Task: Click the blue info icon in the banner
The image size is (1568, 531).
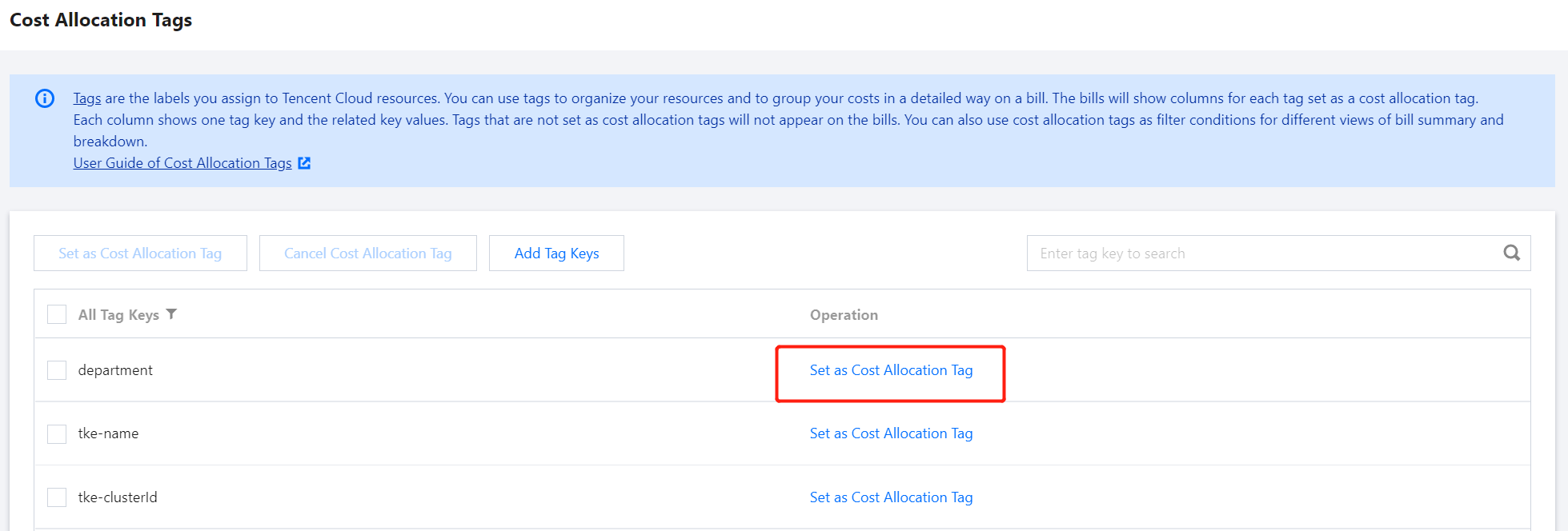Action: point(45,98)
